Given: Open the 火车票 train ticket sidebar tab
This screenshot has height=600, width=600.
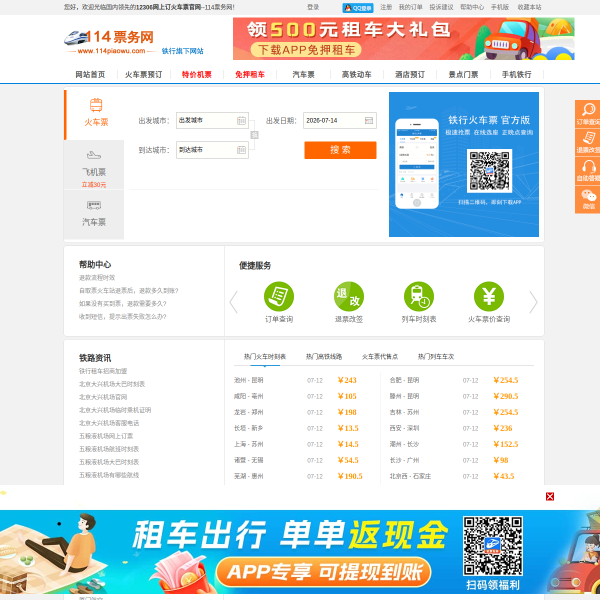Looking at the screenshot, I should point(94,115).
